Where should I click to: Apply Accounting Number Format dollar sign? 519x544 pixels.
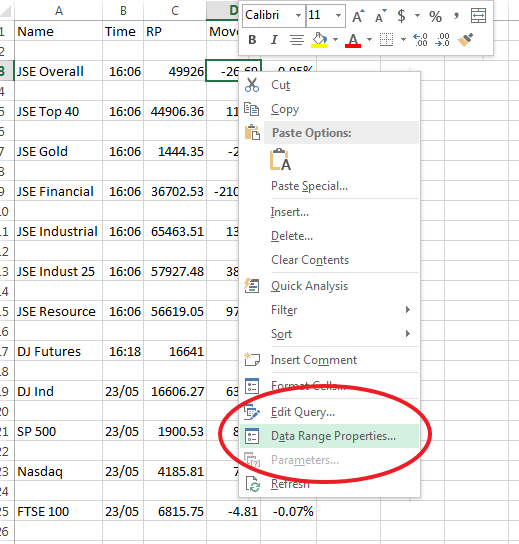coord(401,16)
